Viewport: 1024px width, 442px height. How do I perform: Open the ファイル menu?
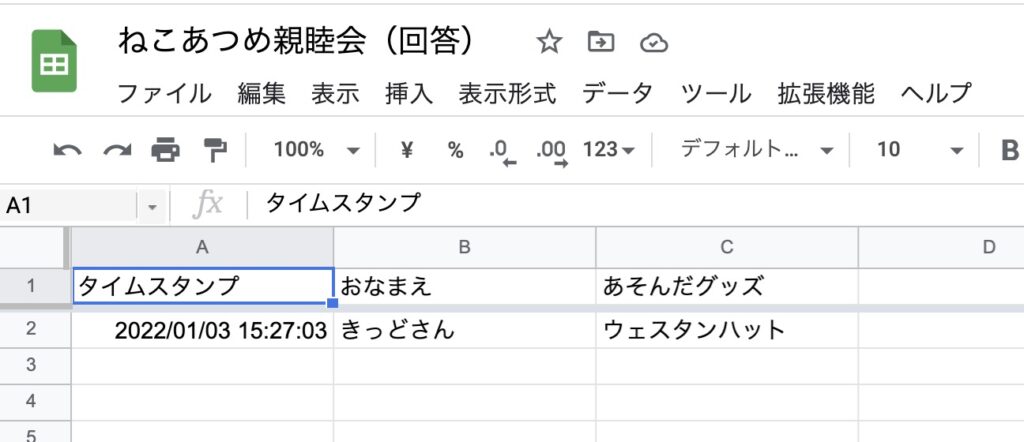click(165, 94)
